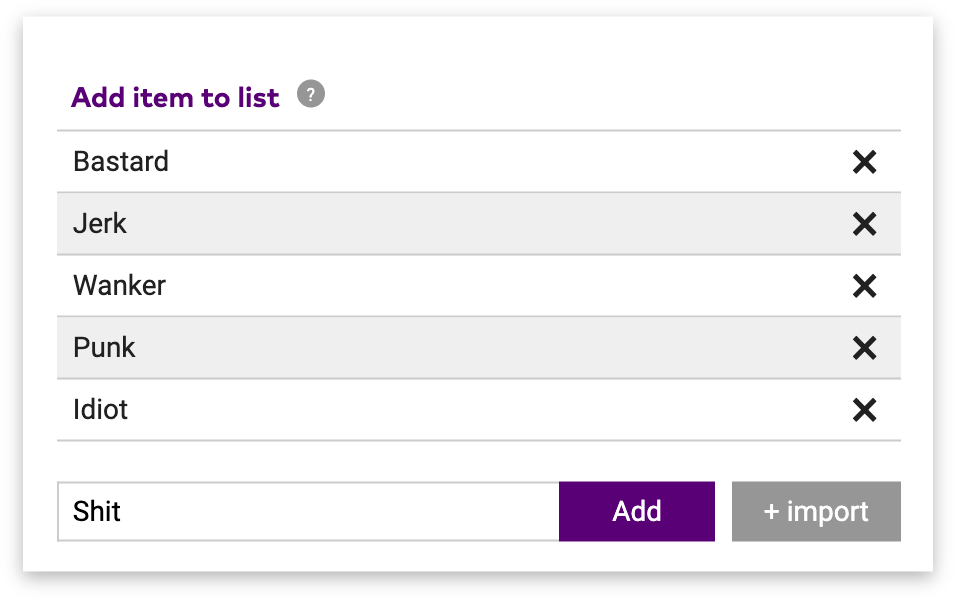Remove Wanker from the list
The image size is (954, 598).
pyautogui.click(x=864, y=286)
